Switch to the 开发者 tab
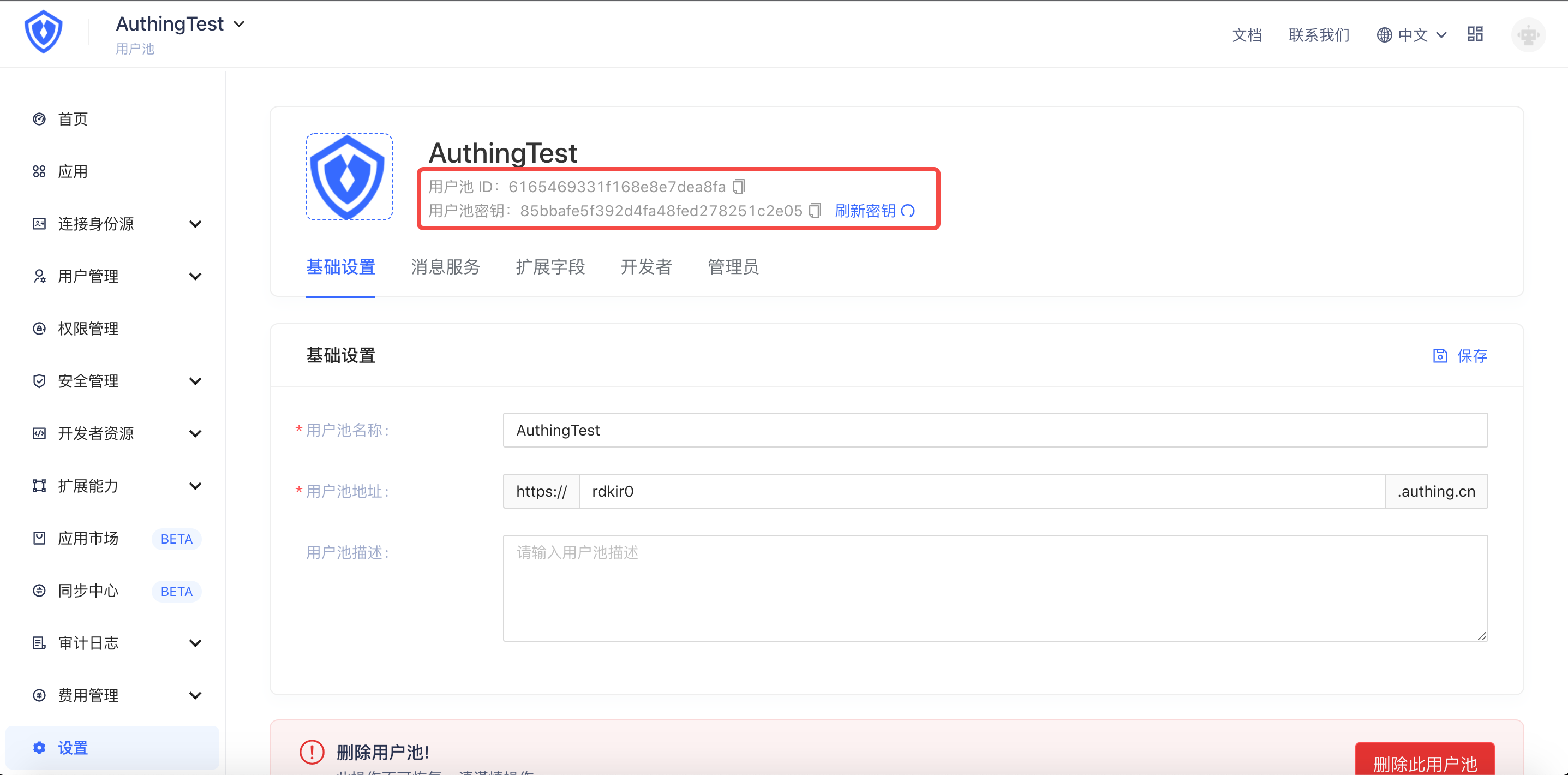 (646, 267)
